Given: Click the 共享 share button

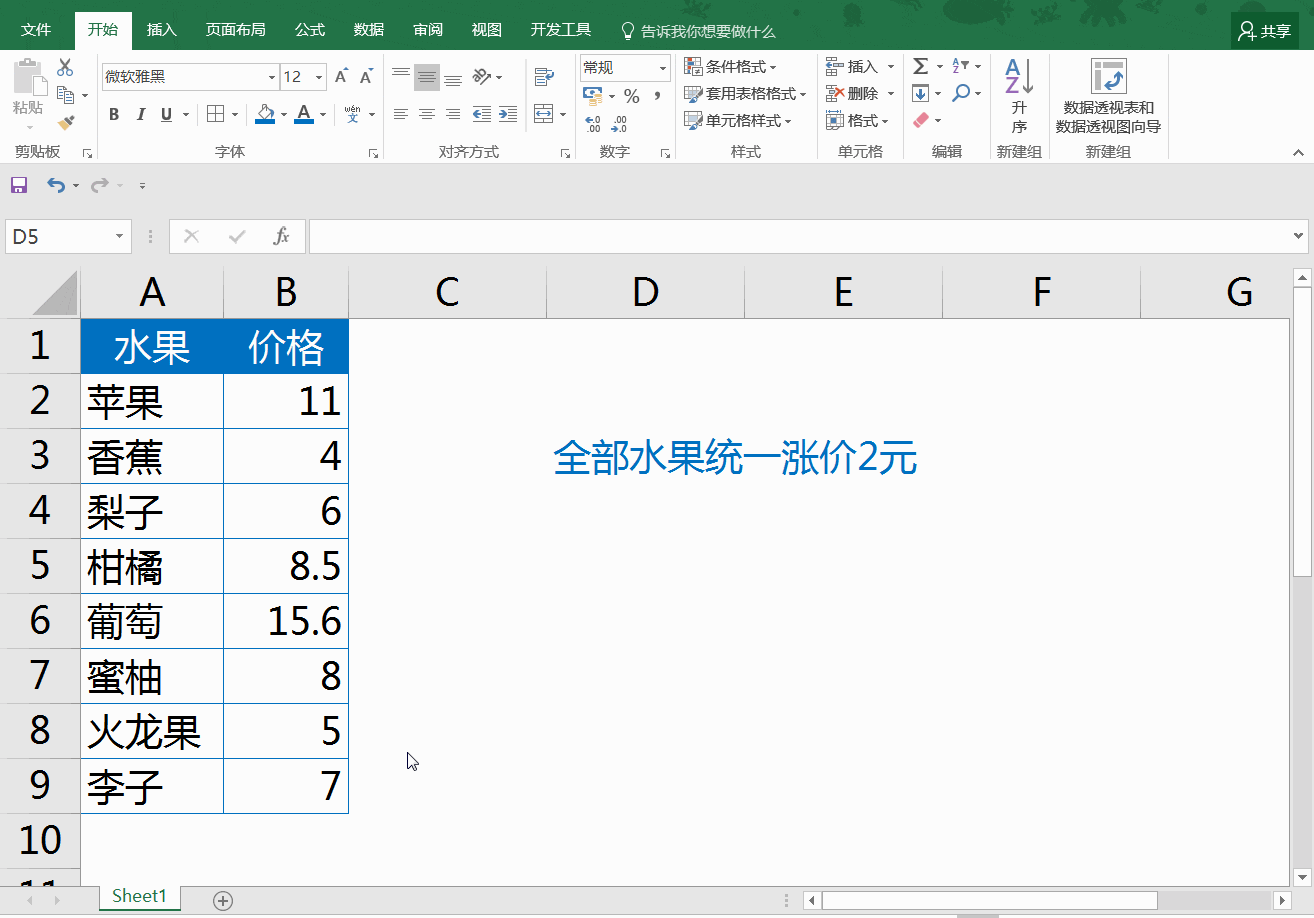Looking at the screenshot, I should click(x=1265, y=31).
